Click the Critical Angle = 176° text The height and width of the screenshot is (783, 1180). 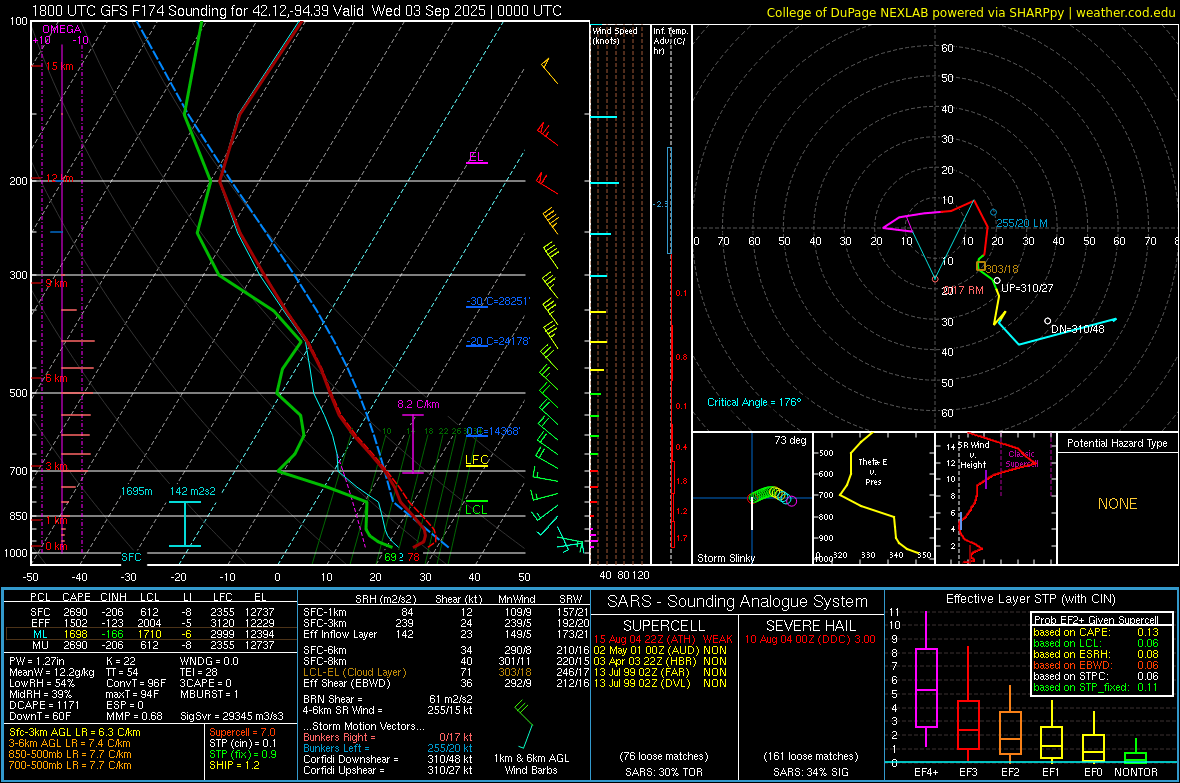754,402
